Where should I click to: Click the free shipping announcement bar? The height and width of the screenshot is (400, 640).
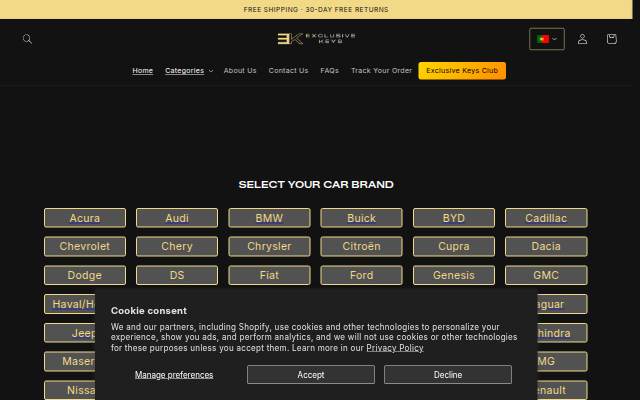pos(316,9)
